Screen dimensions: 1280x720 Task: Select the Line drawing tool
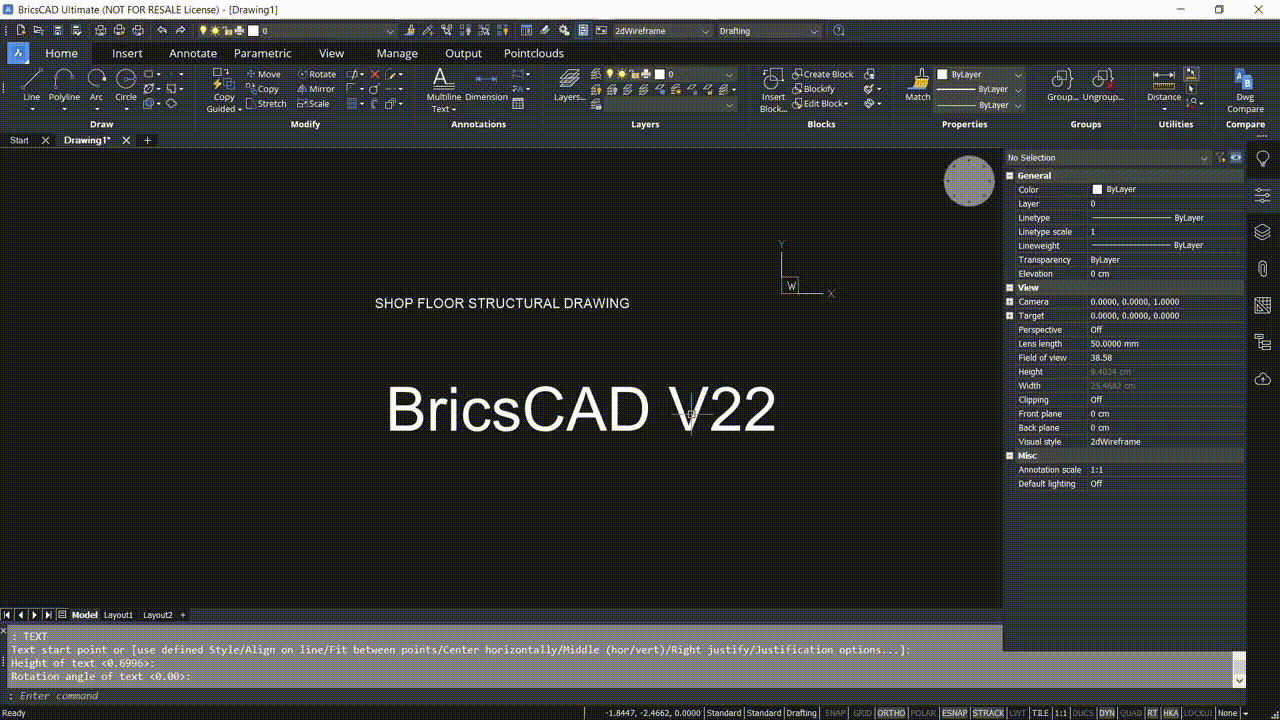coord(32,85)
